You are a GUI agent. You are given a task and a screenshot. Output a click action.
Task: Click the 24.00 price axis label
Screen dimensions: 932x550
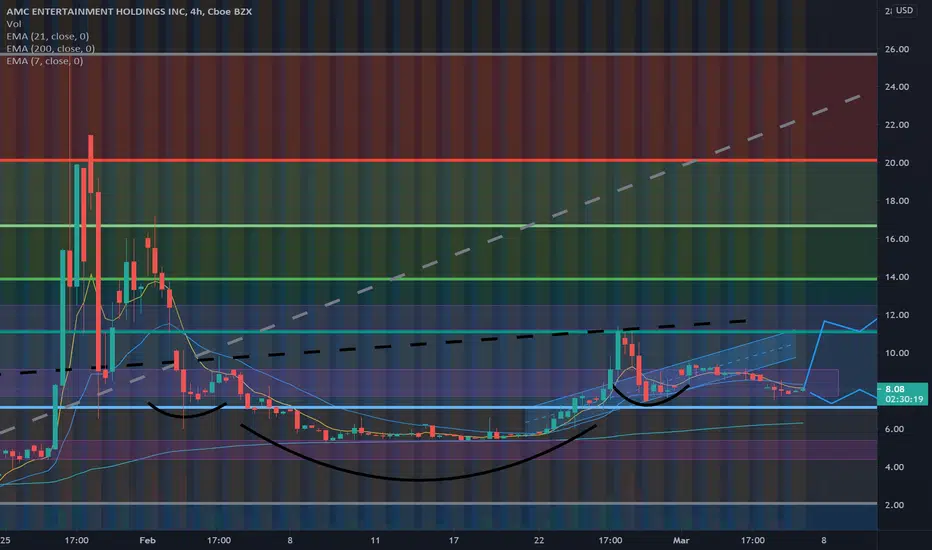click(896, 87)
